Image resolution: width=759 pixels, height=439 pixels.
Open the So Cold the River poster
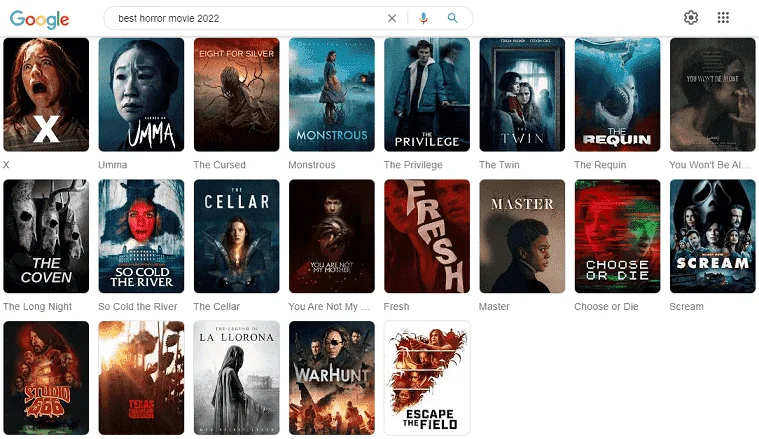pos(141,236)
